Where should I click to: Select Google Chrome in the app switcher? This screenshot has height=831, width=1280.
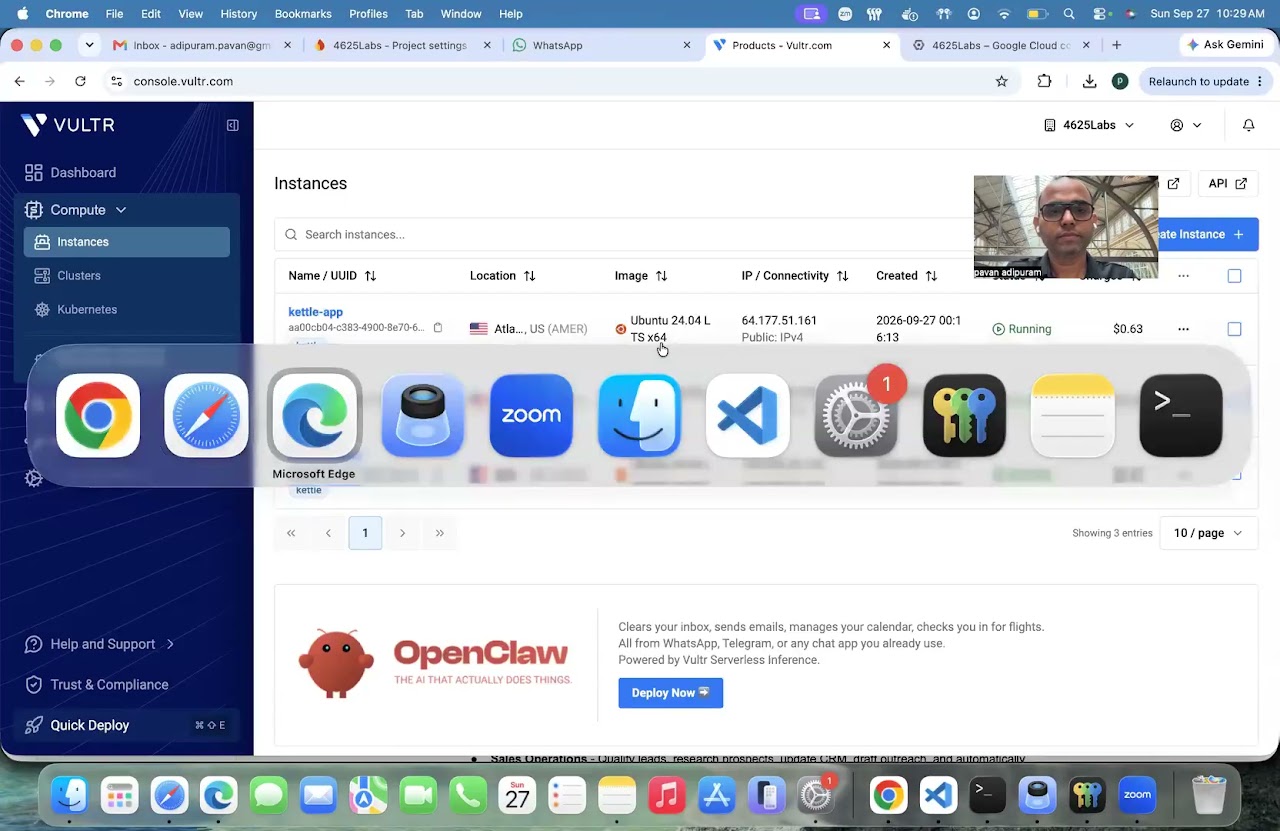coord(98,415)
